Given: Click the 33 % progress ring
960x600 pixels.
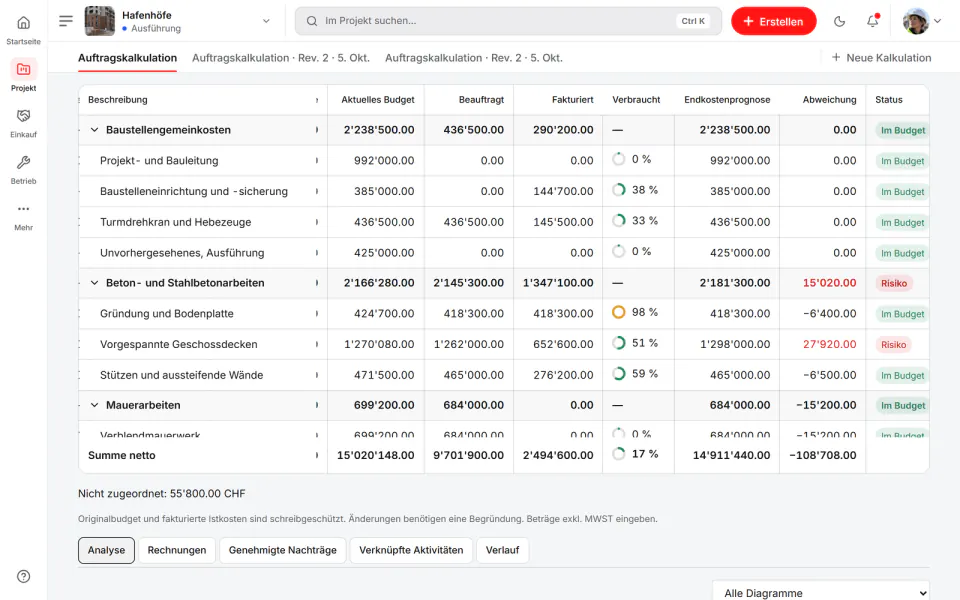Looking at the screenshot, I should click(x=619, y=220).
